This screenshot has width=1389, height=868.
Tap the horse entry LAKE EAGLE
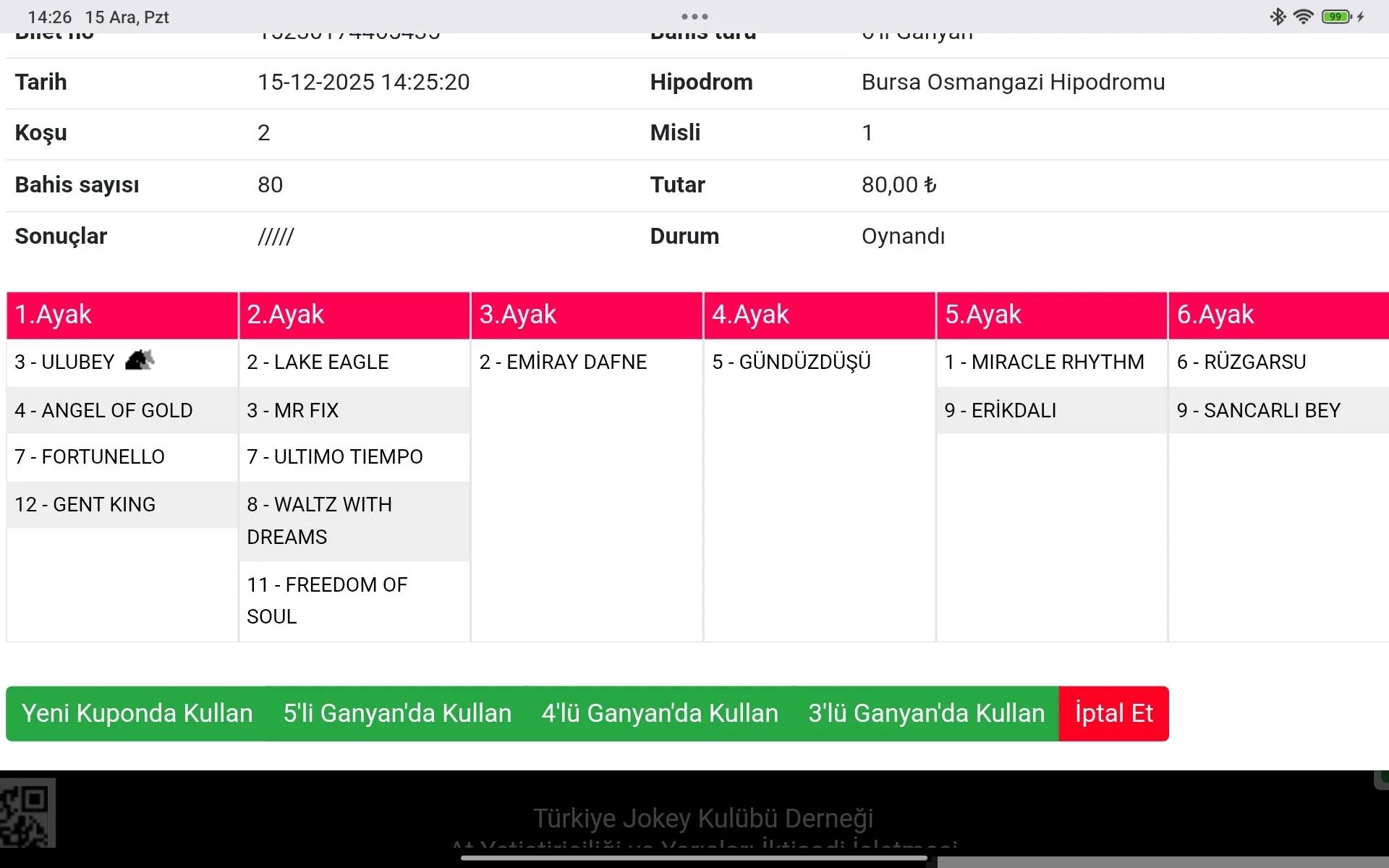pos(318,362)
